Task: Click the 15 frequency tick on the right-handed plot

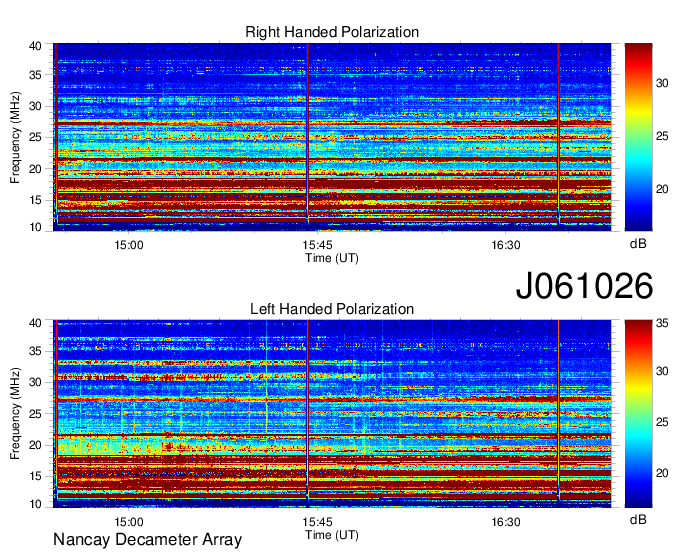Action: (x=35, y=200)
